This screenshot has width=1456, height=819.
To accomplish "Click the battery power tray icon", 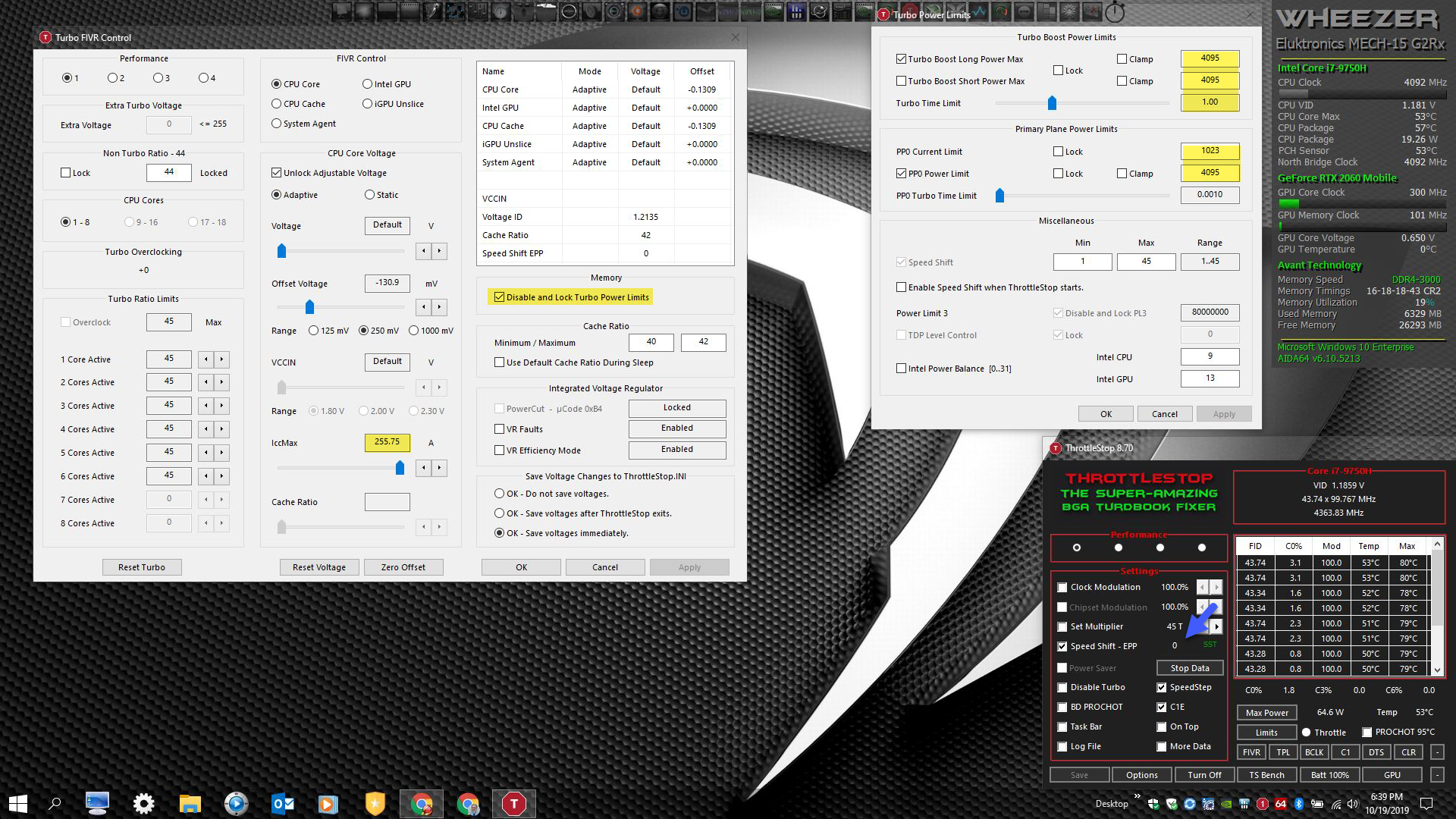I will click(x=1317, y=804).
